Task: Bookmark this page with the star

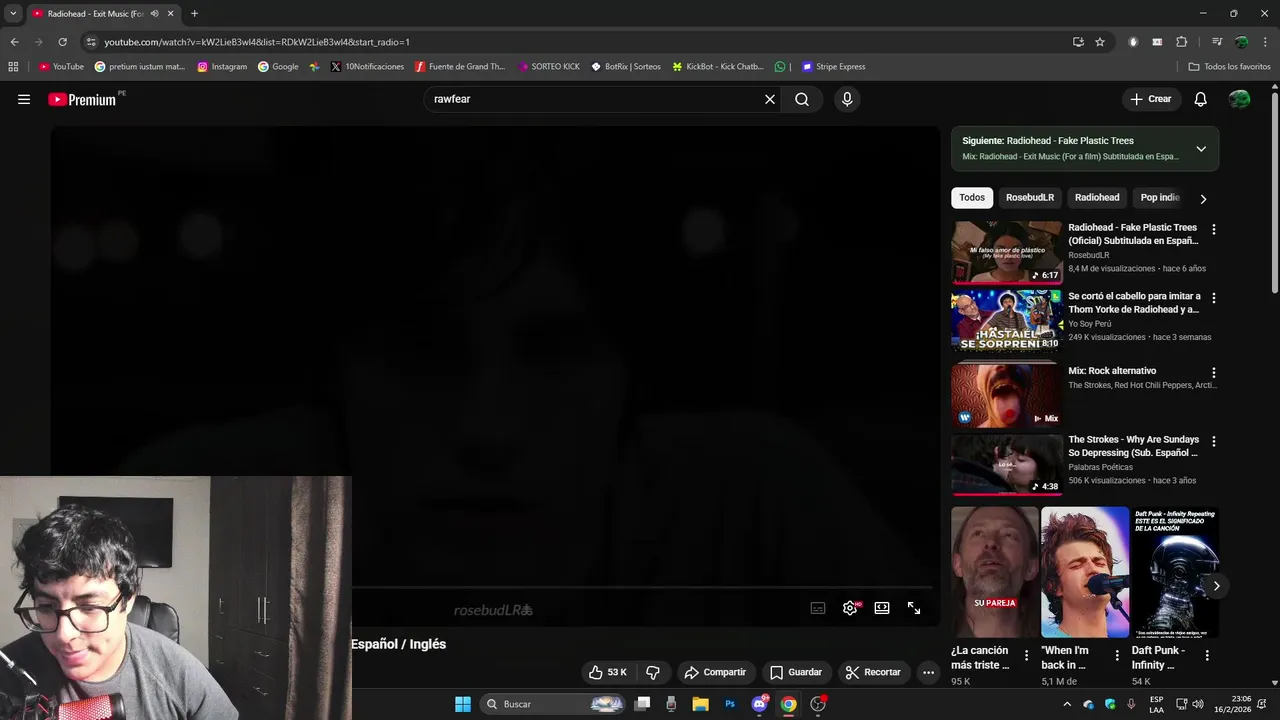Action: pos(1100,42)
